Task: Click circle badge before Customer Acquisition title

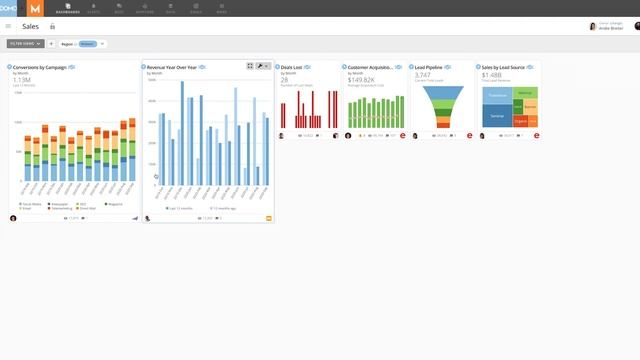Action: [x=344, y=67]
